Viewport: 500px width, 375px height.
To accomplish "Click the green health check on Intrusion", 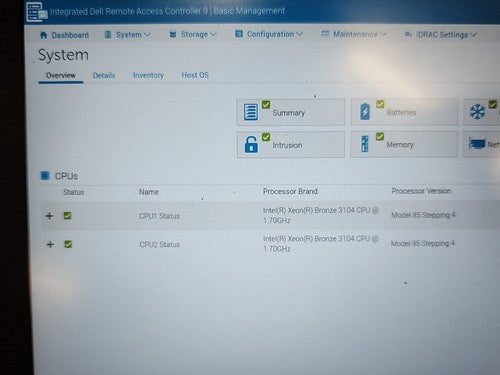I will pyautogui.click(x=266, y=137).
